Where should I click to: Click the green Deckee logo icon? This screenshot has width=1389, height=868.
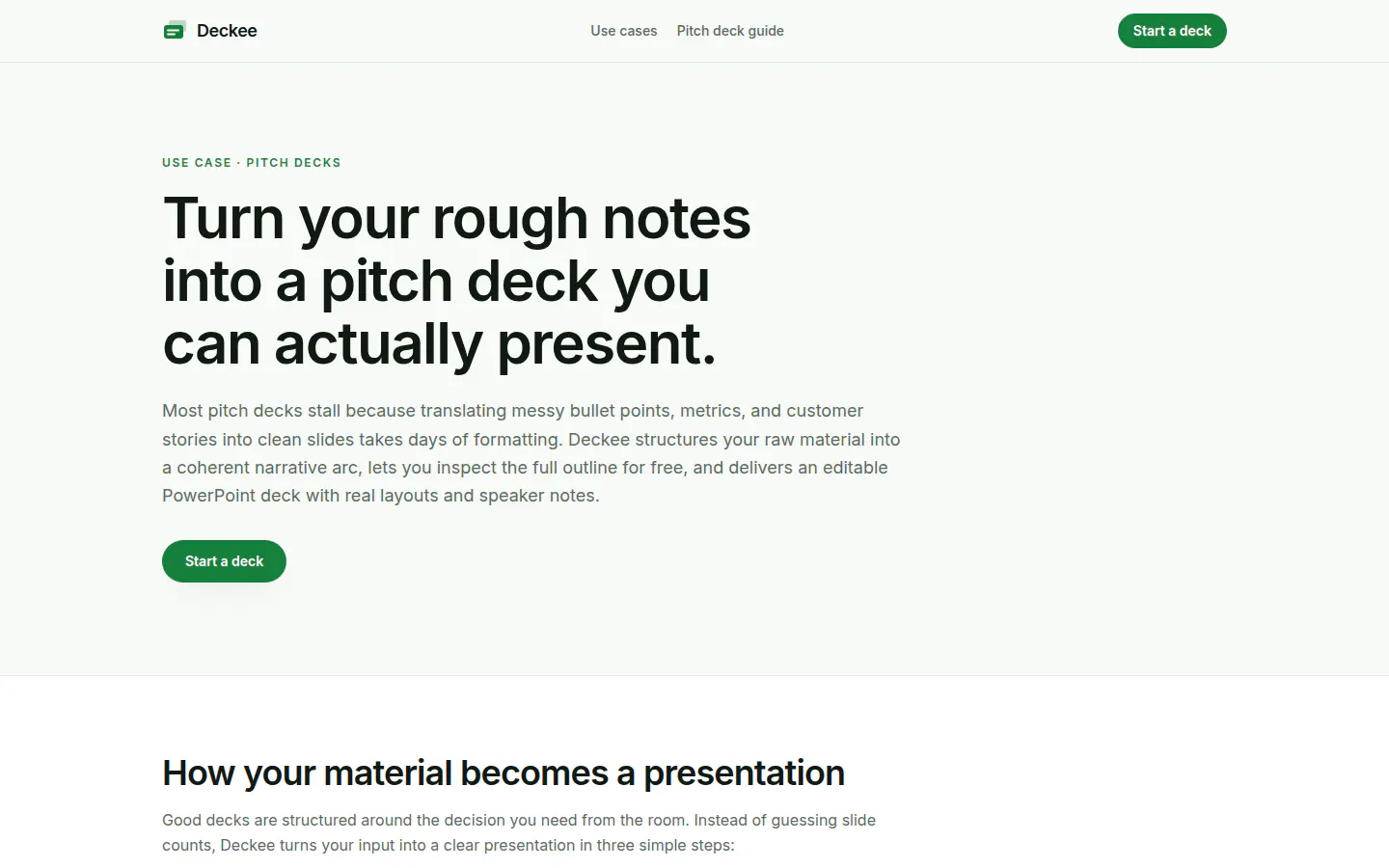[x=175, y=31]
